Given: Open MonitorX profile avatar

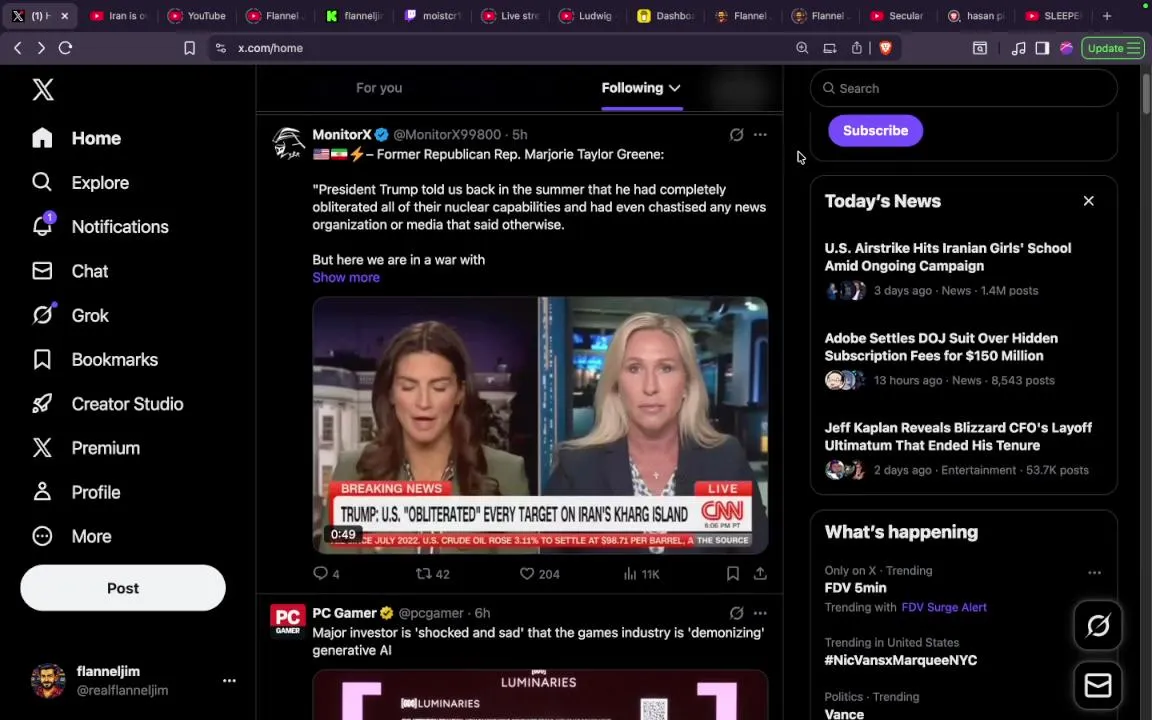Looking at the screenshot, I should (288, 143).
